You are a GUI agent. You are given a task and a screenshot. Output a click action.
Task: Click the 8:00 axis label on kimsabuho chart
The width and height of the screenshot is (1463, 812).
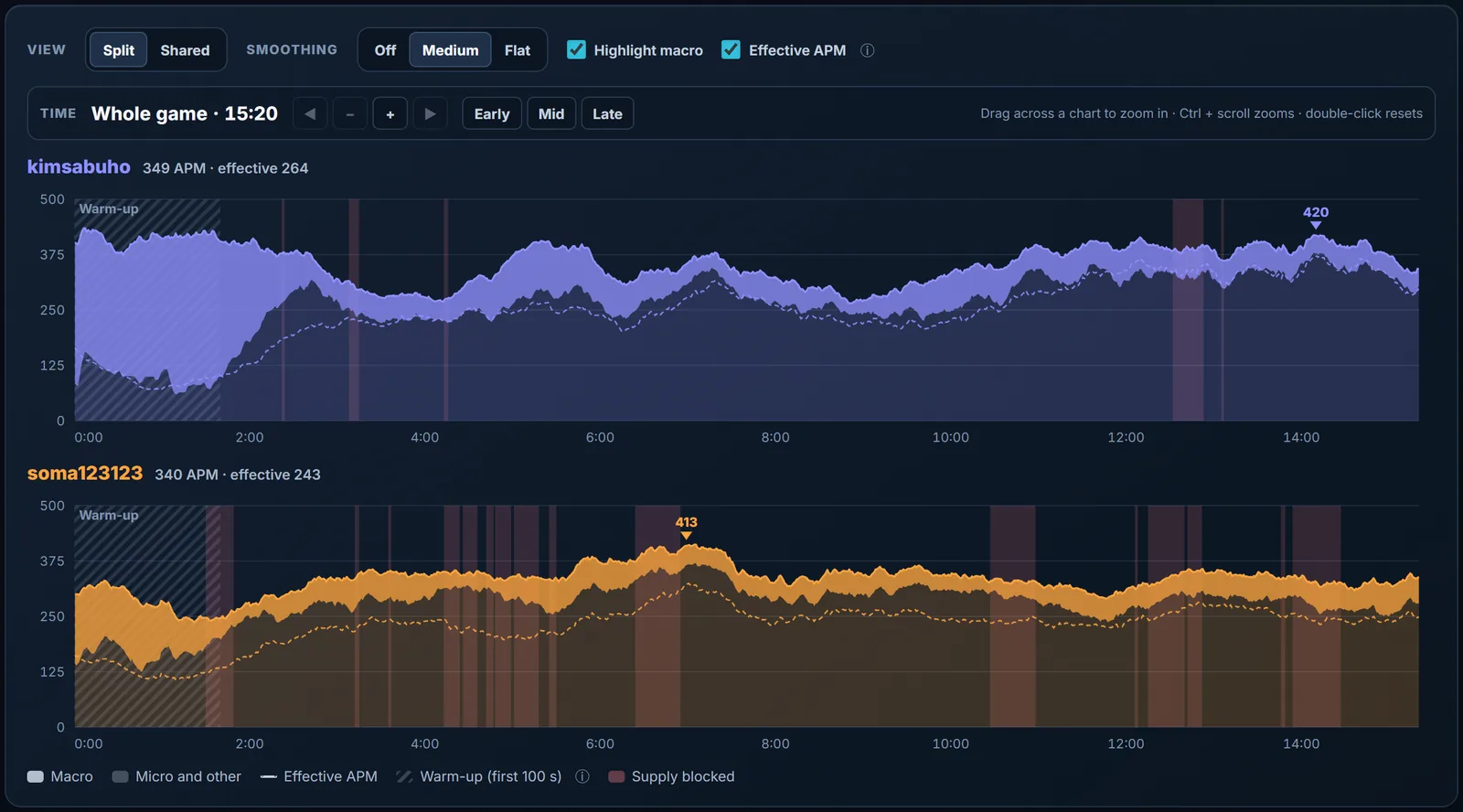click(x=775, y=437)
